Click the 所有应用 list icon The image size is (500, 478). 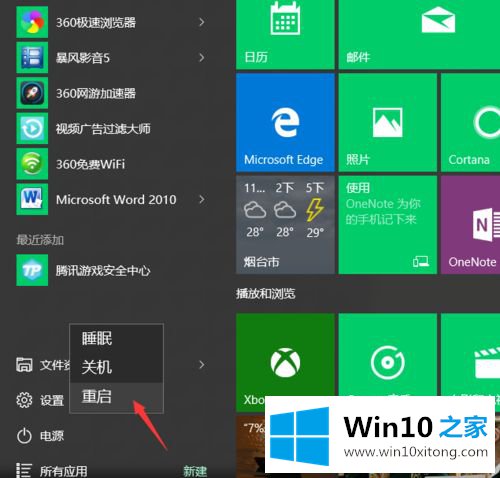tap(24, 470)
